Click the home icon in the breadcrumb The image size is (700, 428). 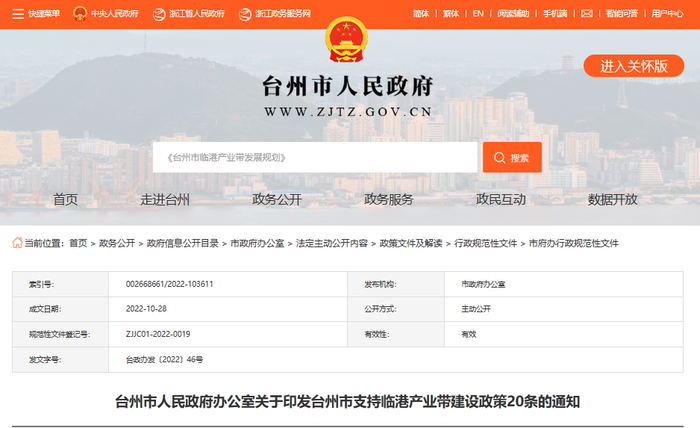pos(17,243)
